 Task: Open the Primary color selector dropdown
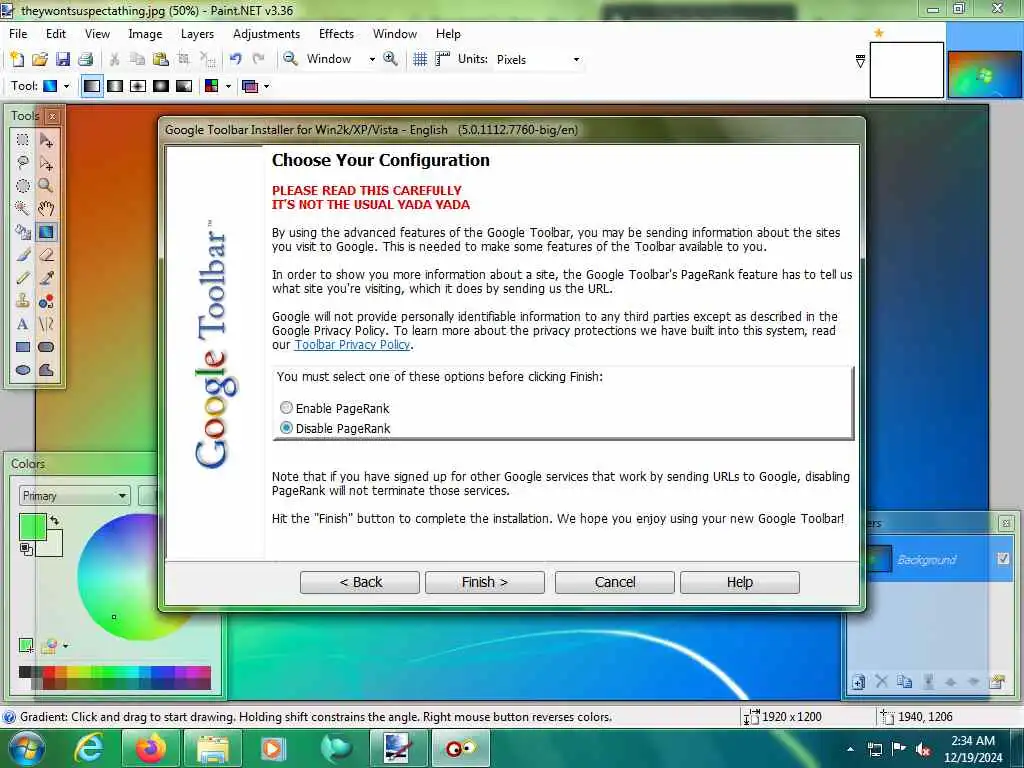tap(74, 496)
